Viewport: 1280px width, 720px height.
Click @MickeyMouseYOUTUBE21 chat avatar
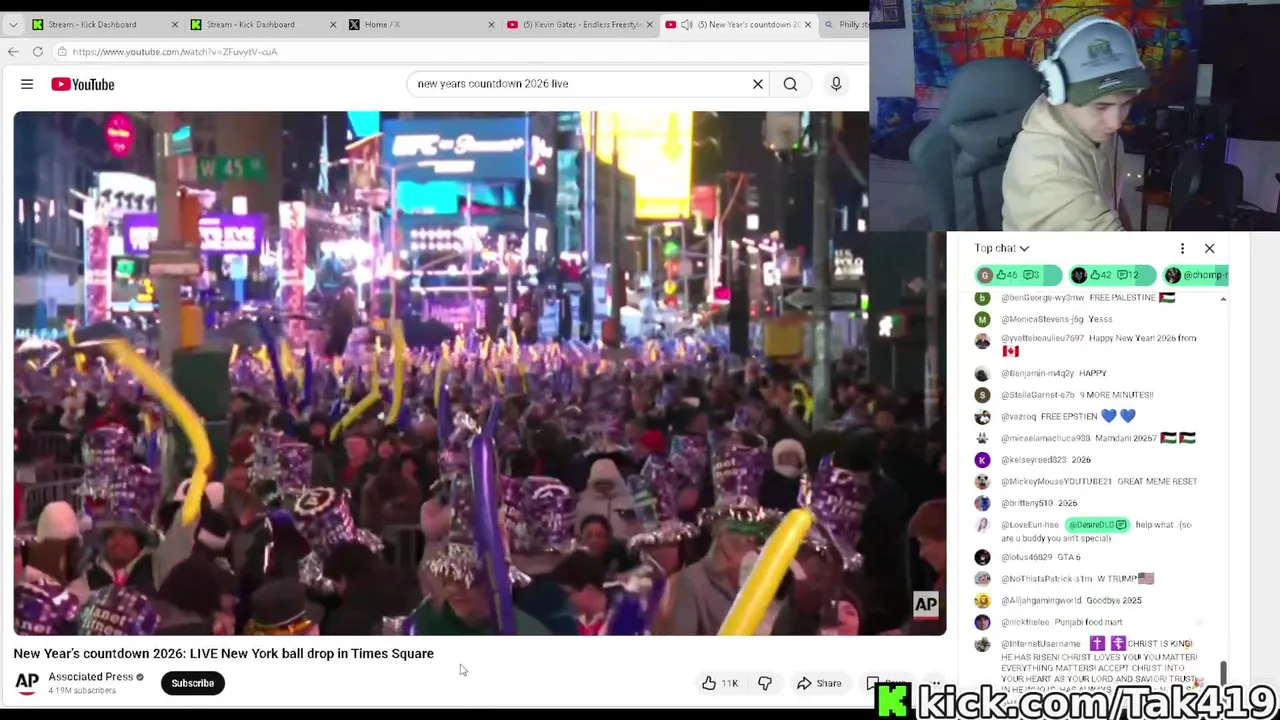[x=982, y=482]
